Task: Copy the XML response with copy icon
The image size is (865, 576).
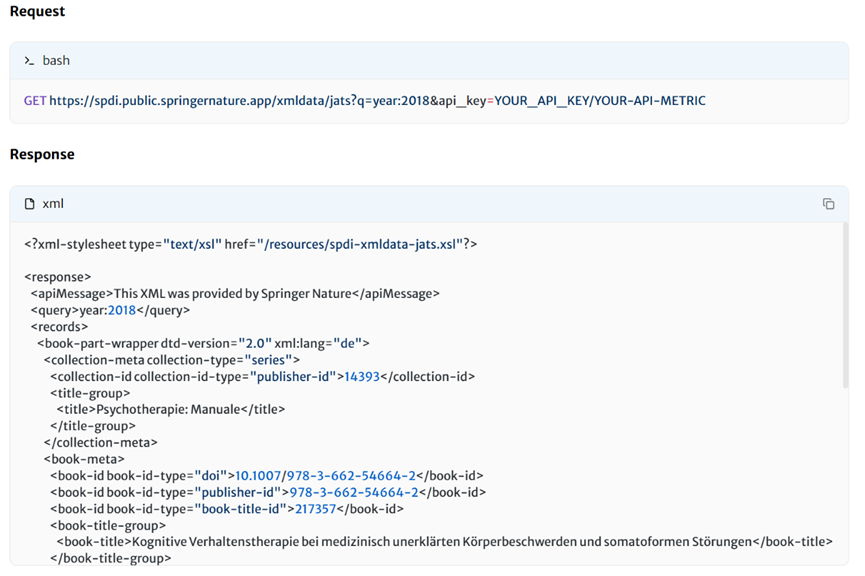Action: click(x=828, y=204)
